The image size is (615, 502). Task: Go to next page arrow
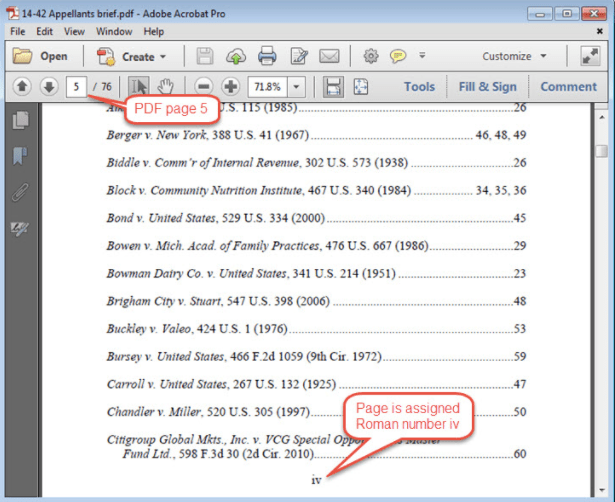49,86
